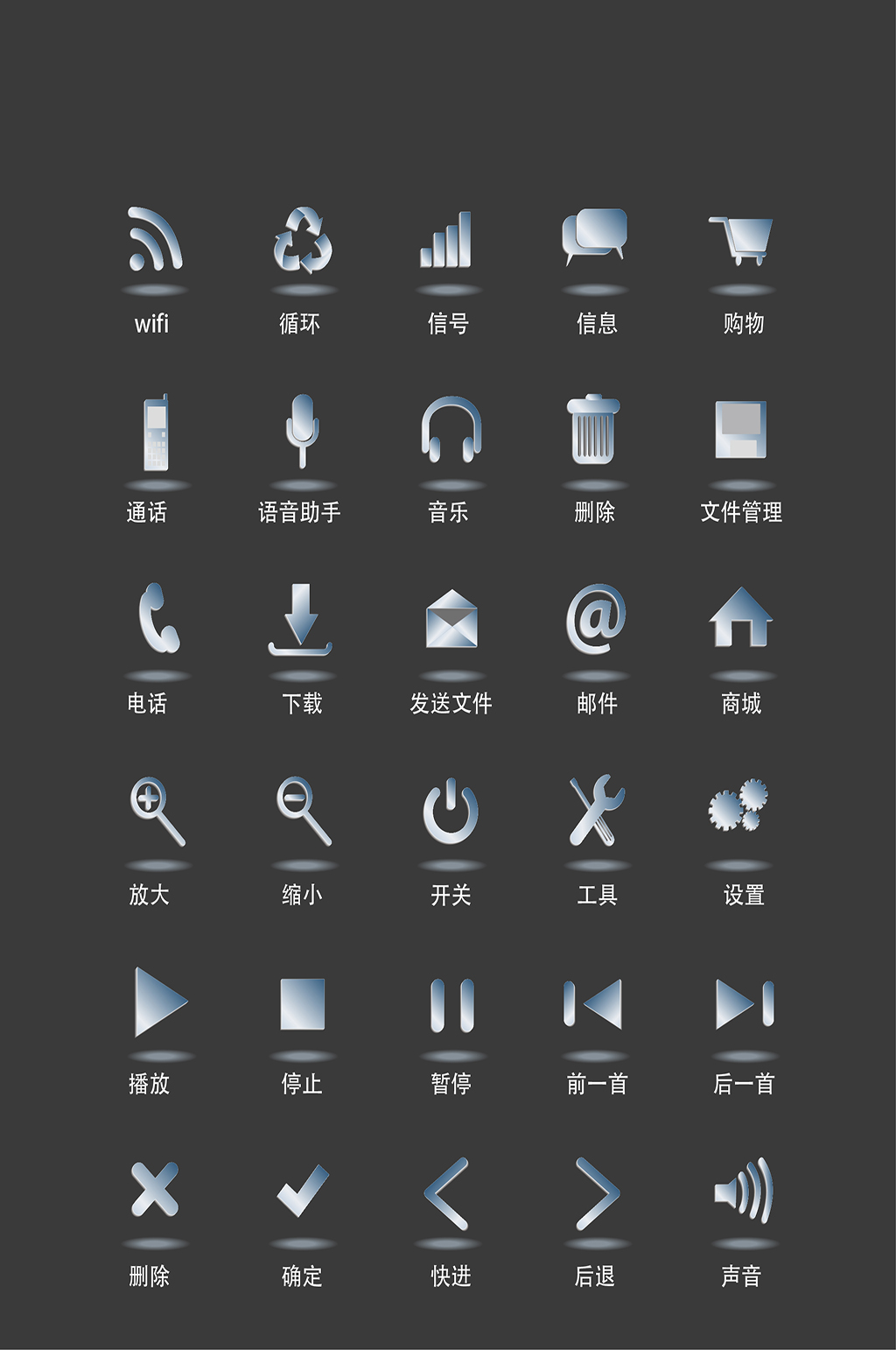Click the left chevron above 快进
Image resolution: width=896 pixels, height=1350 pixels.
(x=446, y=1193)
